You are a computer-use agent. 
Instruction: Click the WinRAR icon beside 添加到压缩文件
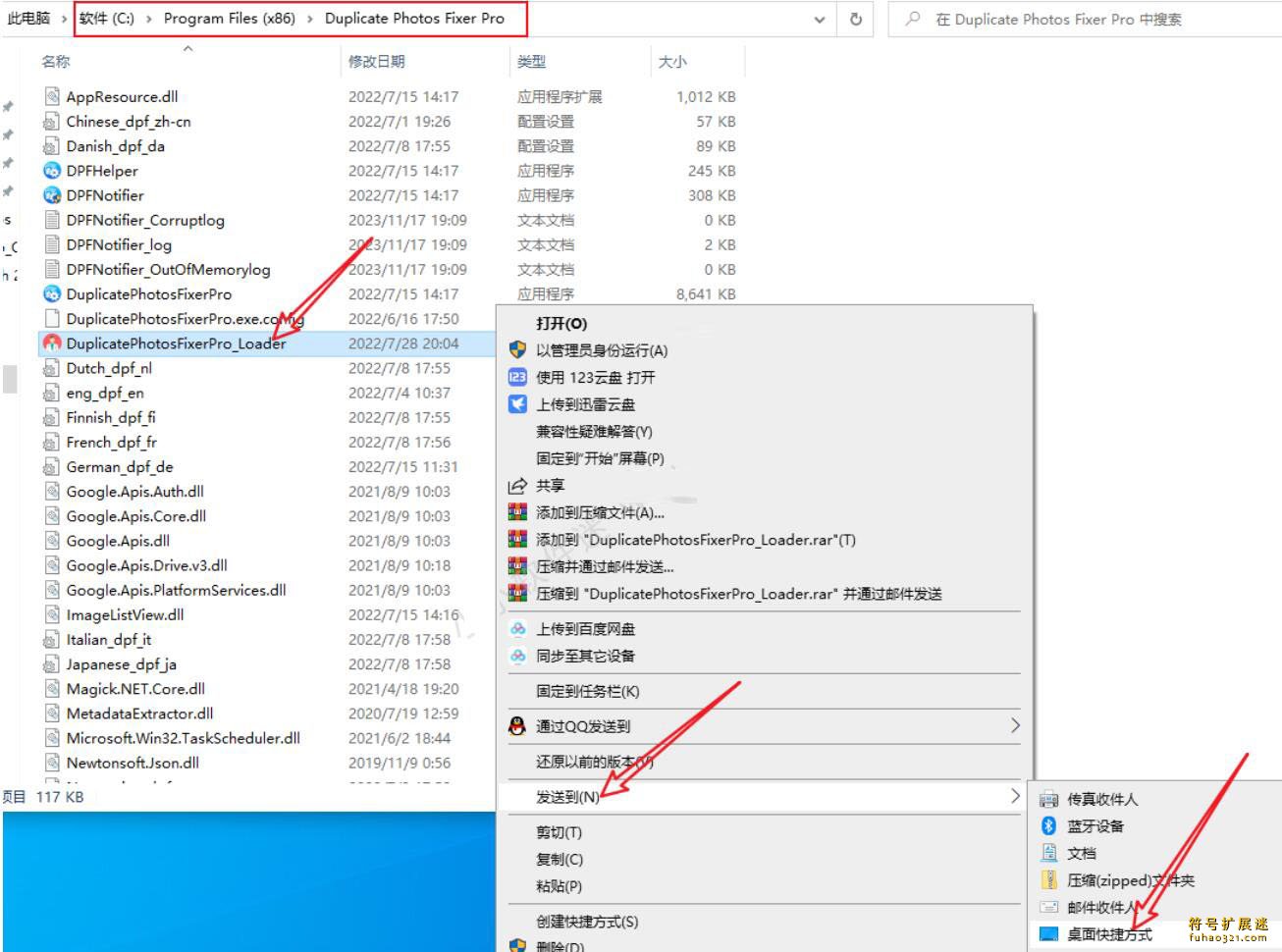pyautogui.click(x=517, y=511)
